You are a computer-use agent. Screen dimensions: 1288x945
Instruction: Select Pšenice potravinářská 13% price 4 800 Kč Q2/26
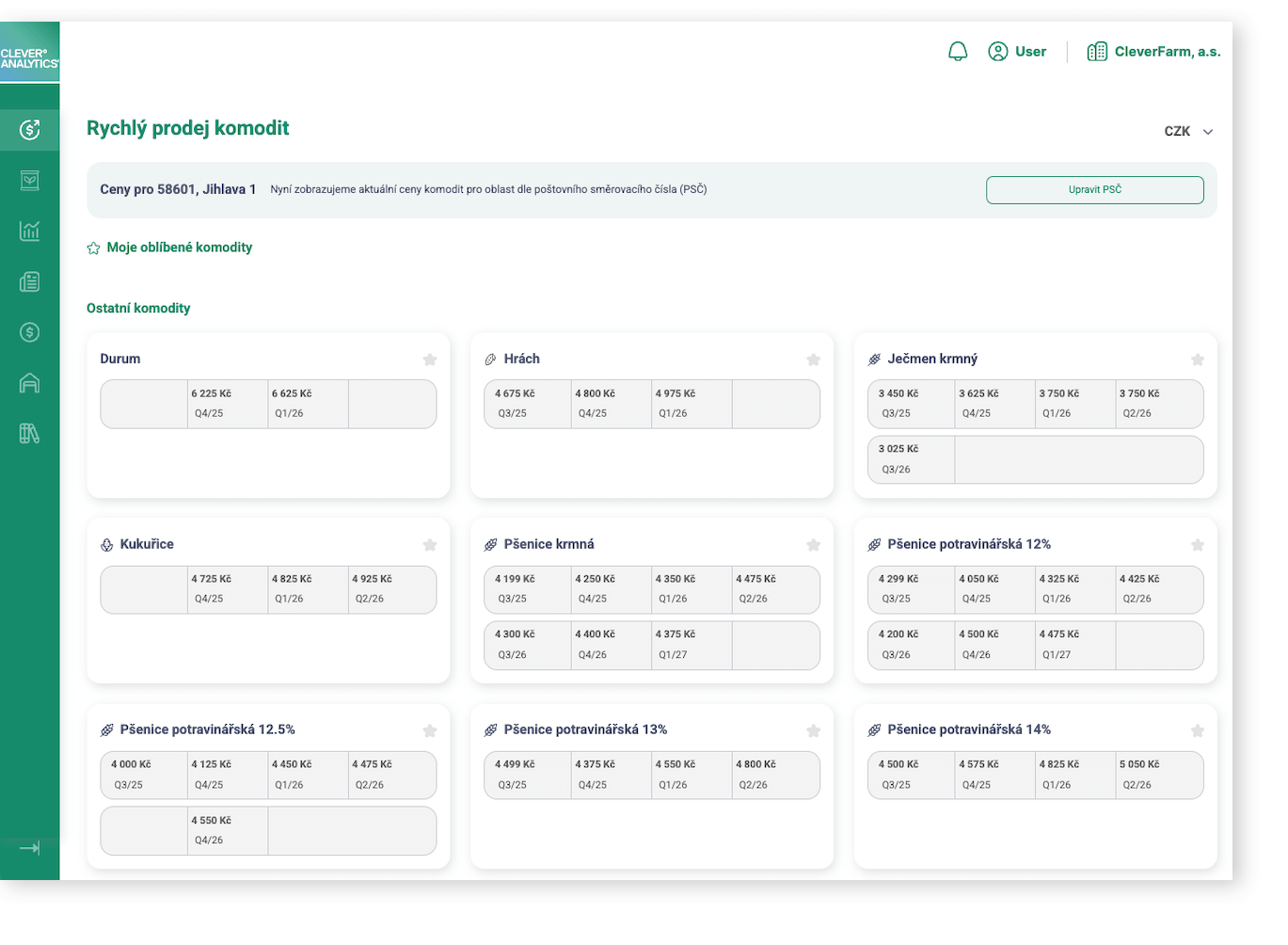(775, 775)
